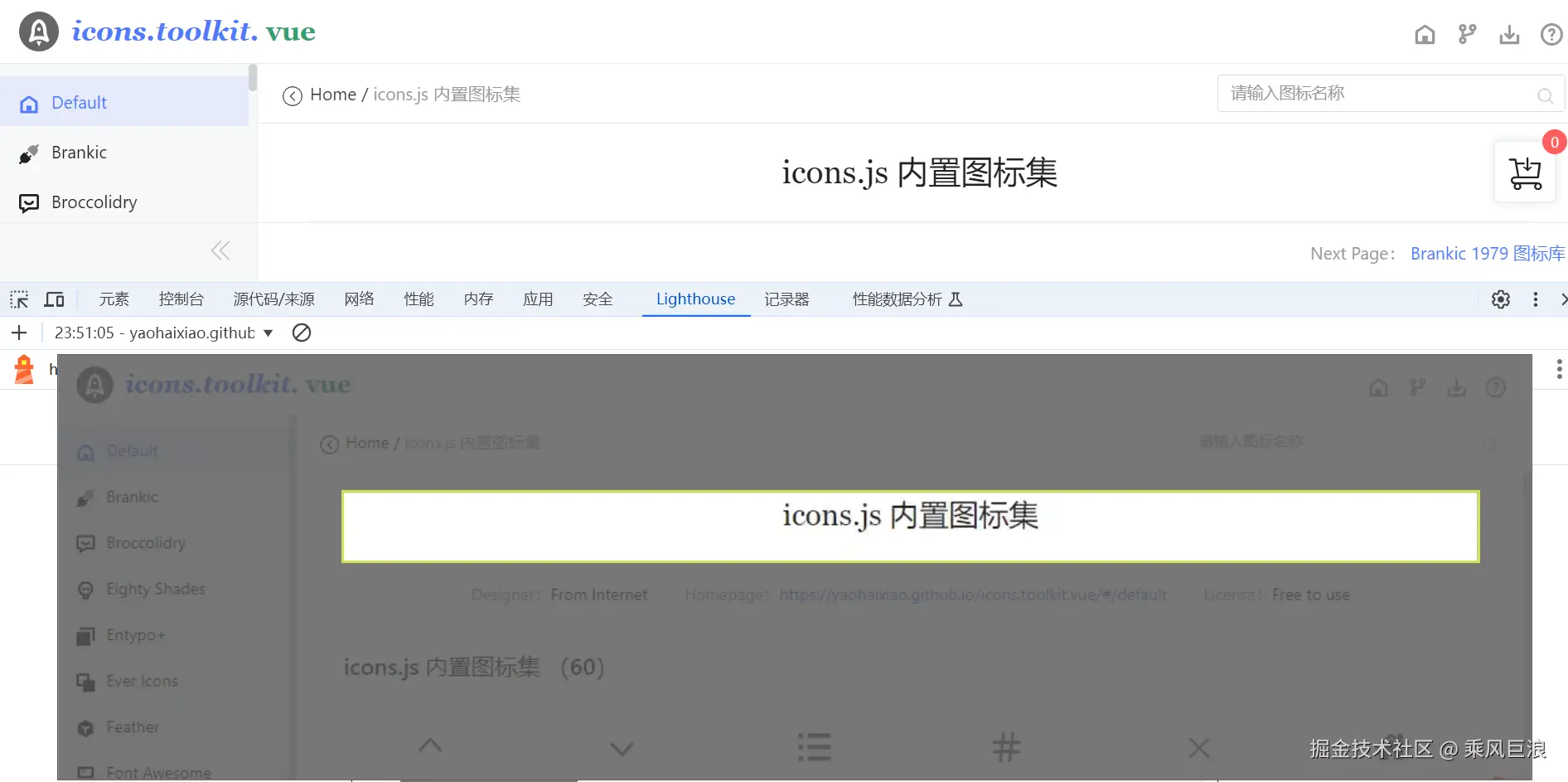Open the help question-mark icon
Viewport: 1568px width, 782px height.
point(1551,34)
